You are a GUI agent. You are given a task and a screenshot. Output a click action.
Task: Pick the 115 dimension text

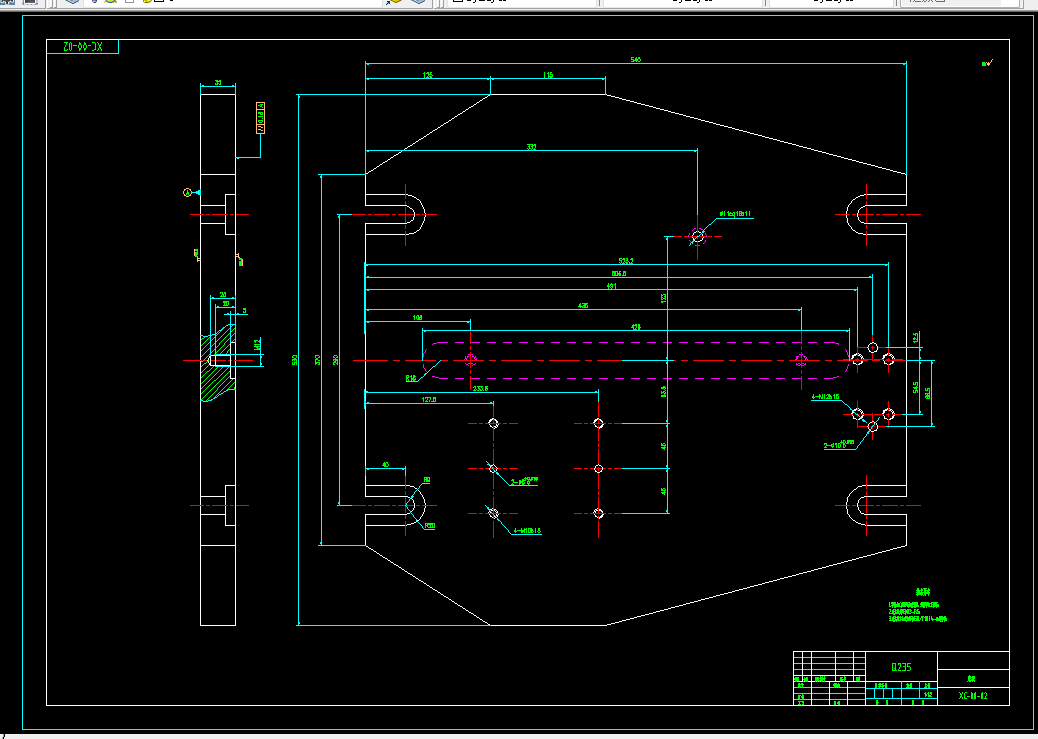pos(547,75)
